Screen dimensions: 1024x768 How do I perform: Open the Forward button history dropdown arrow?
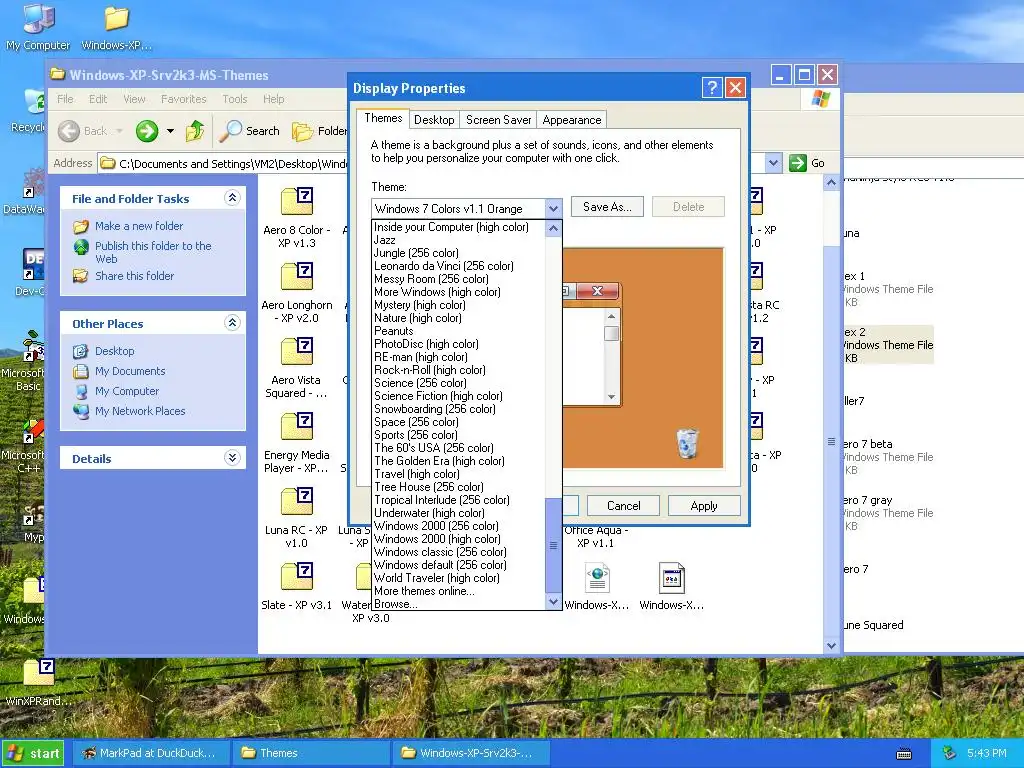pyautogui.click(x=170, y=131)
